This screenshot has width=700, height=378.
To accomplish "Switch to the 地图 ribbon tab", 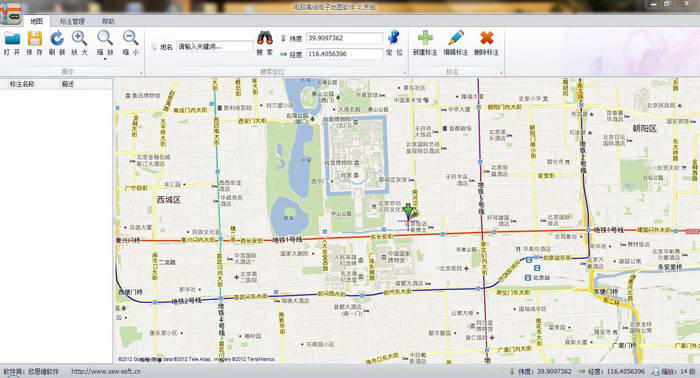I will [37, 21].
